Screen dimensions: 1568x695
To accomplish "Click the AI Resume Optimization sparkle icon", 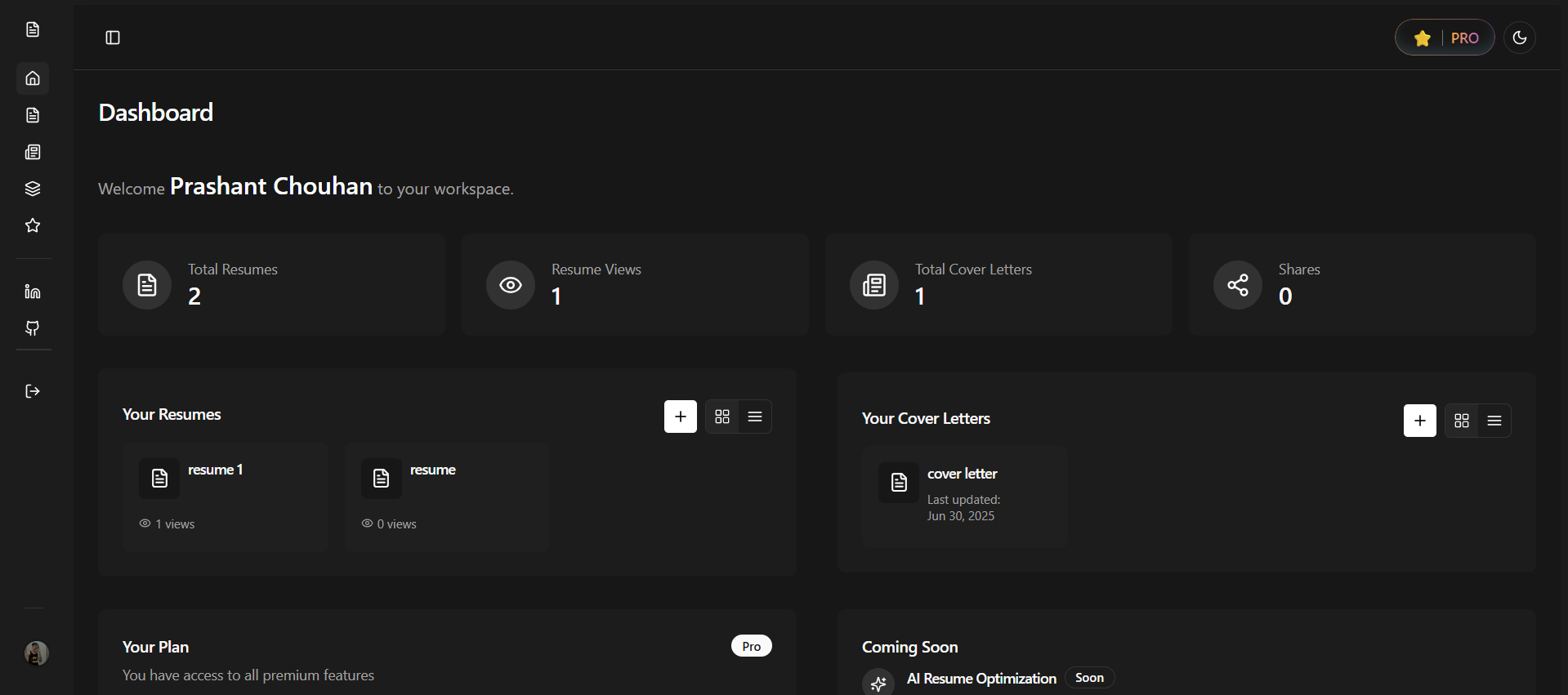I will tap(878, 684).
